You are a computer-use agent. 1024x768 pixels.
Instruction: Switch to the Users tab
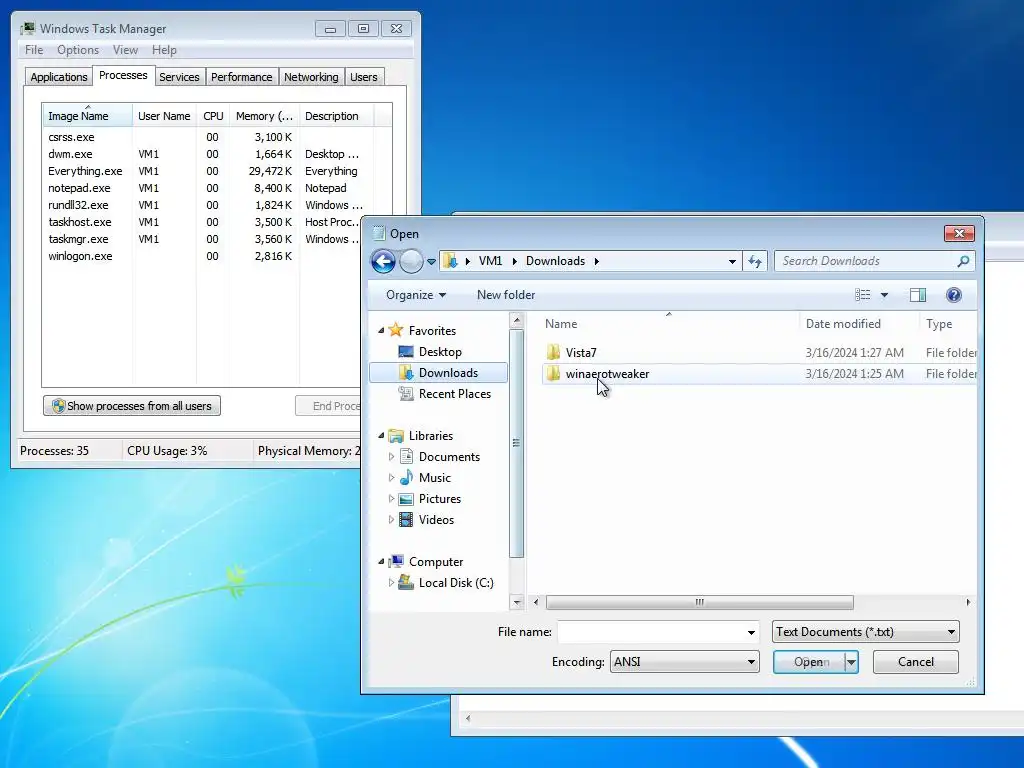(x=364, y=77)
